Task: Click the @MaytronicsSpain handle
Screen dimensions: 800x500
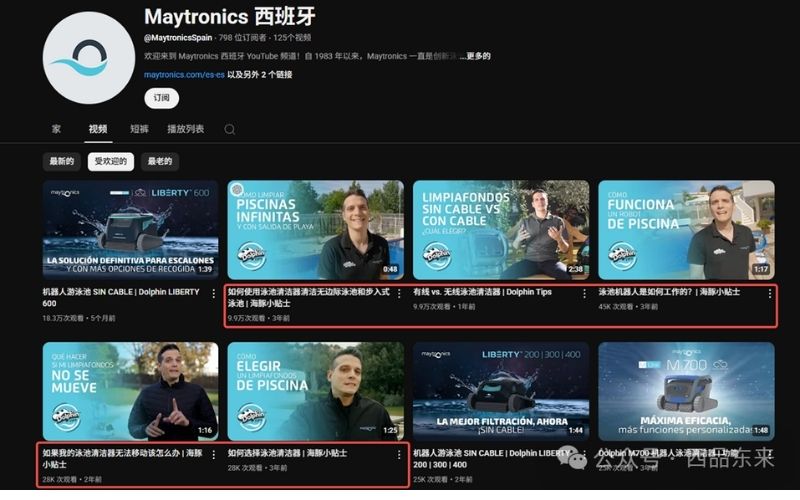Action: pos(178,37)
